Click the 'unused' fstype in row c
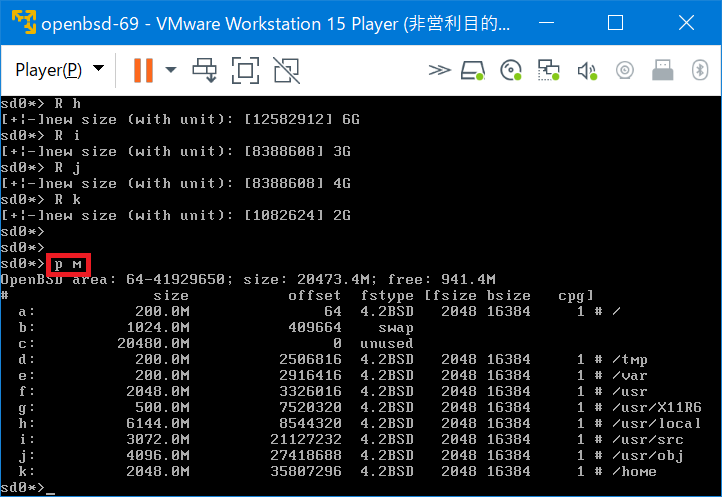The image size is (722, 497). pos(387,343)
